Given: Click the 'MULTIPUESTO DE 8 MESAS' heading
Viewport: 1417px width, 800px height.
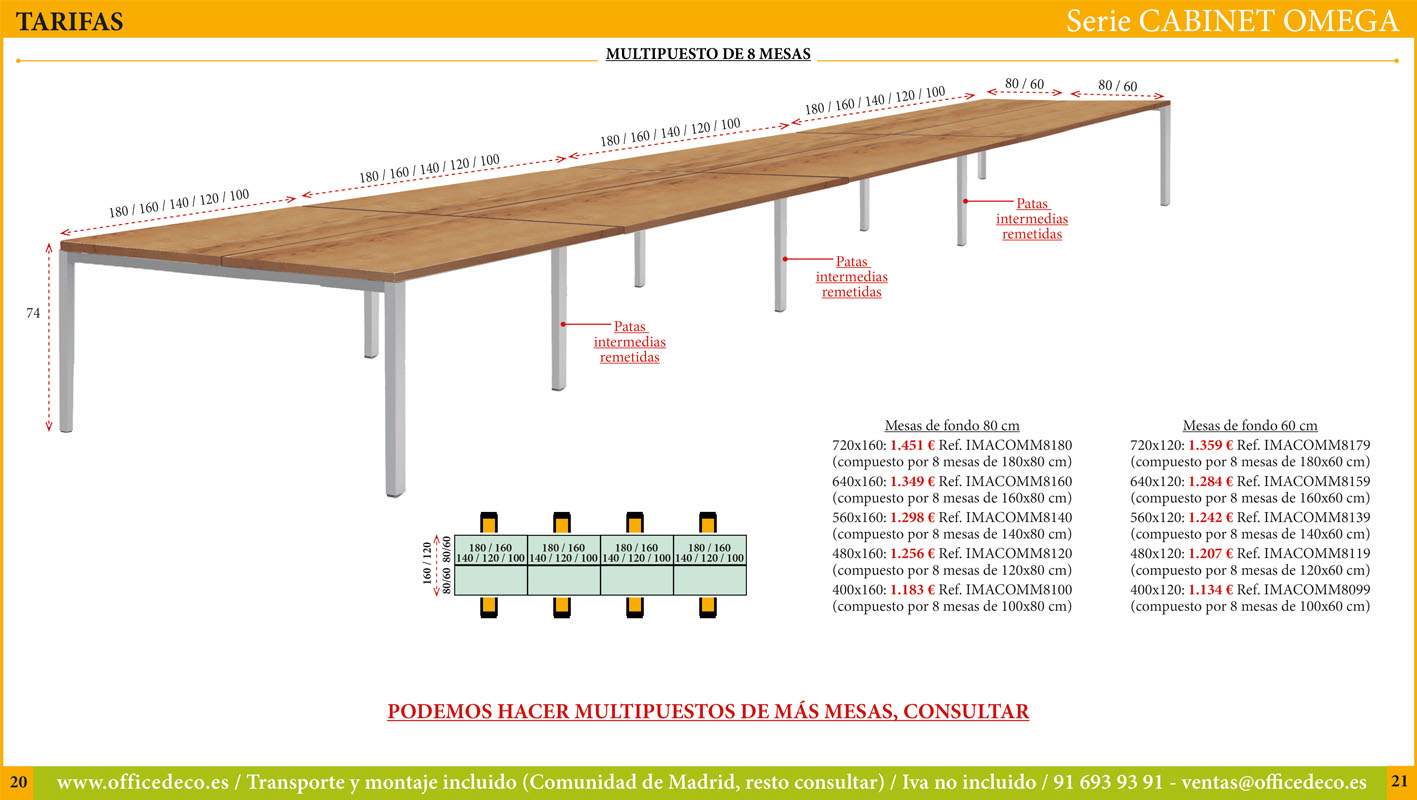Looking at the screenshot, I should (708, 54).
